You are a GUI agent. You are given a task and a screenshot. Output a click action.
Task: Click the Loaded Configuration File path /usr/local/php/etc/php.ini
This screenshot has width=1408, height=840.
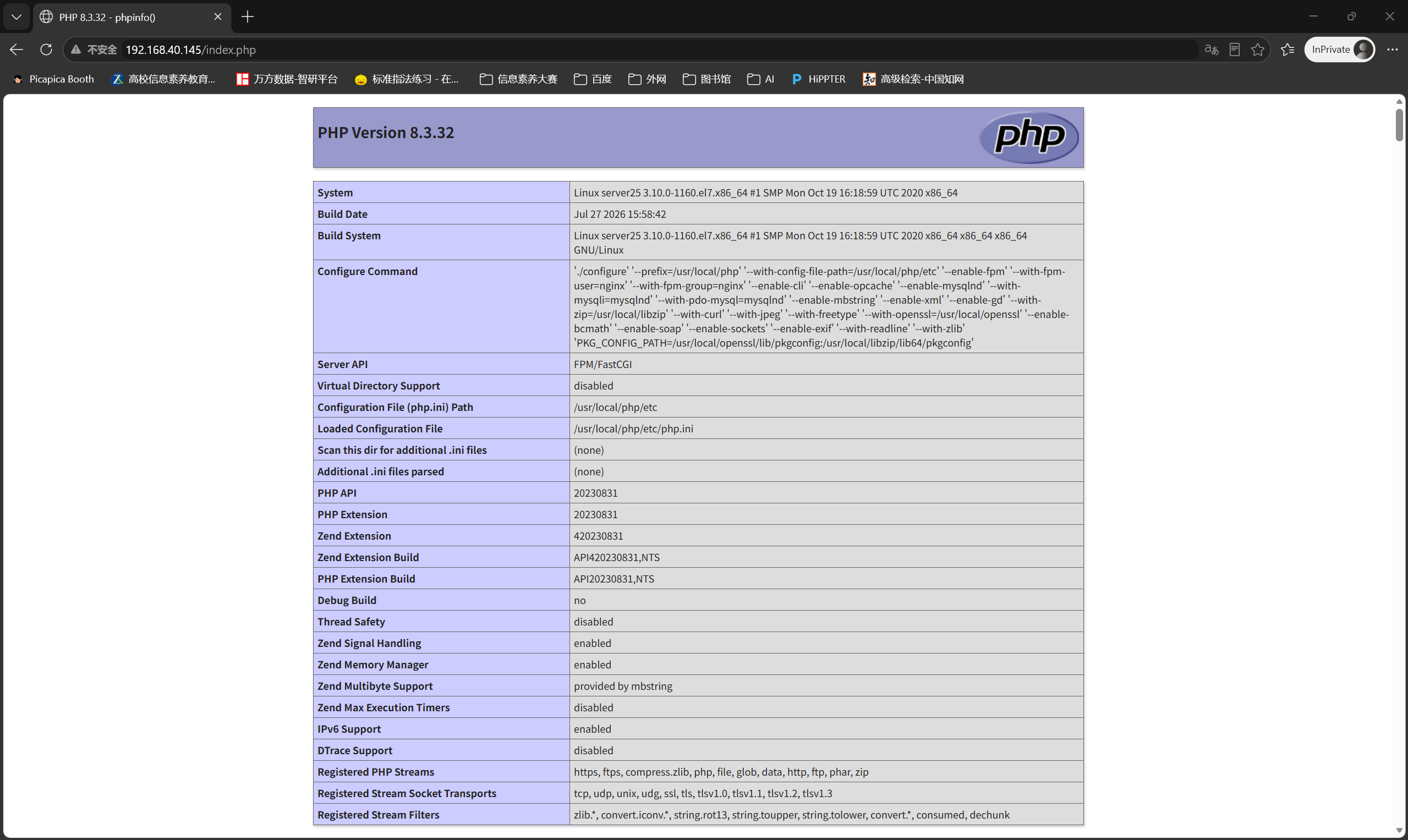[x=633, y=429]
